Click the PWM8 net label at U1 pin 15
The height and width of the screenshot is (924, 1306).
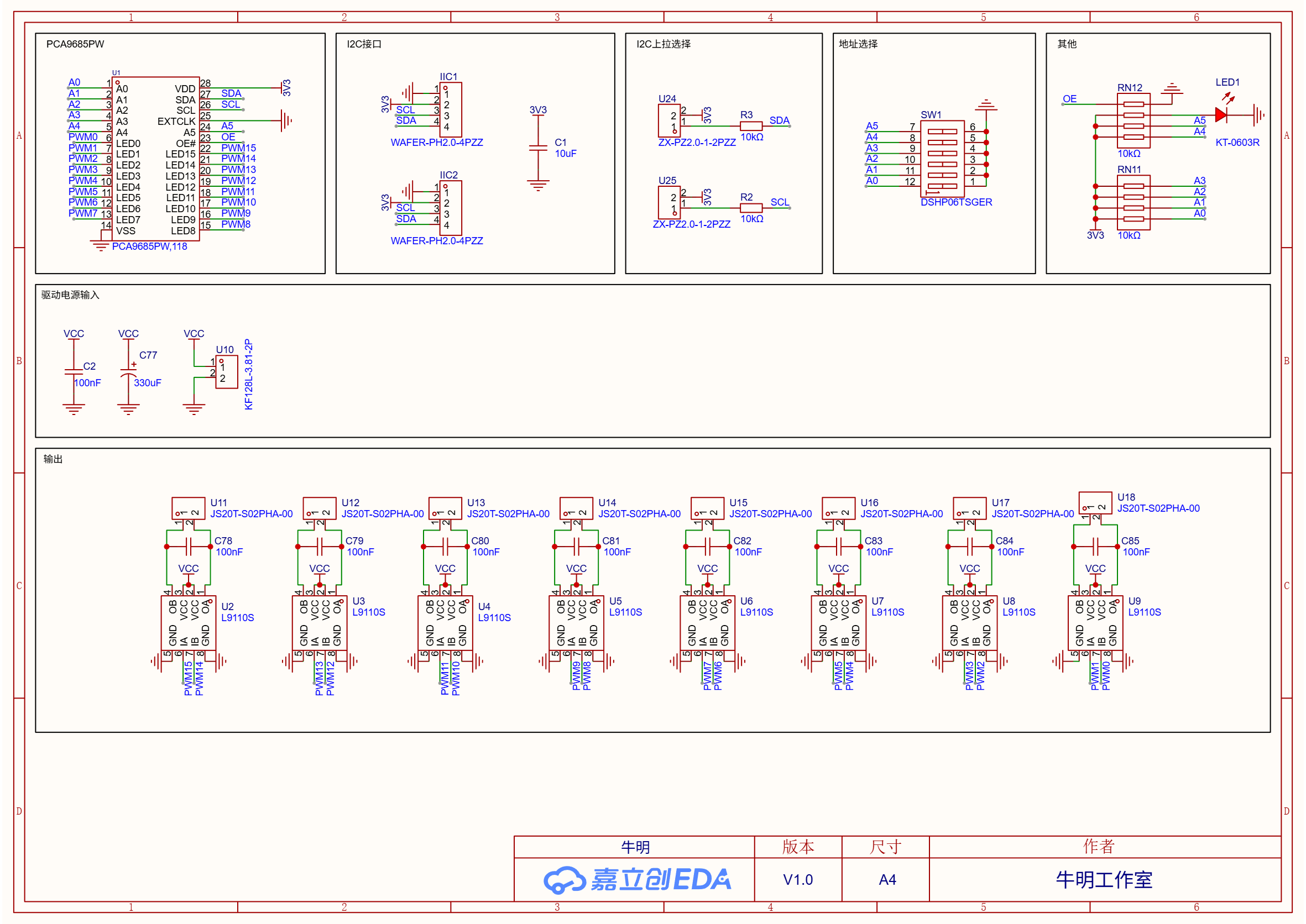point(236,224)
